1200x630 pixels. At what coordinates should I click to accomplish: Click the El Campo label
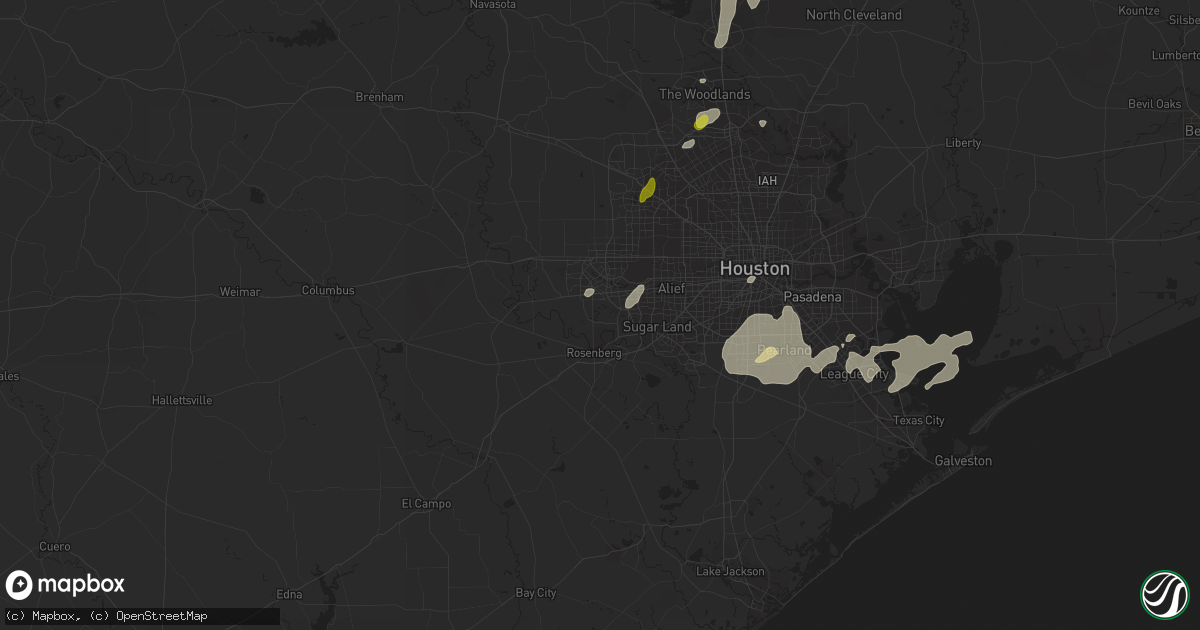(x=426, y=504)
